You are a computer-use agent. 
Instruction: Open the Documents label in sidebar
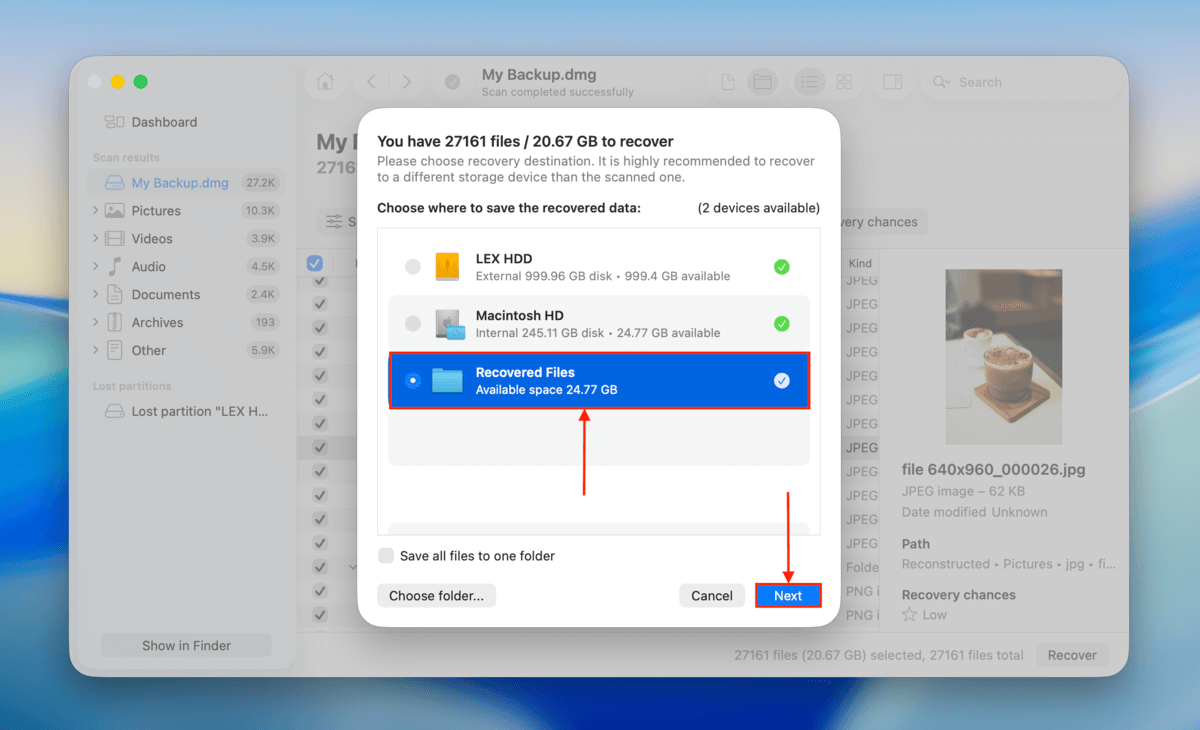pos(166,295)
